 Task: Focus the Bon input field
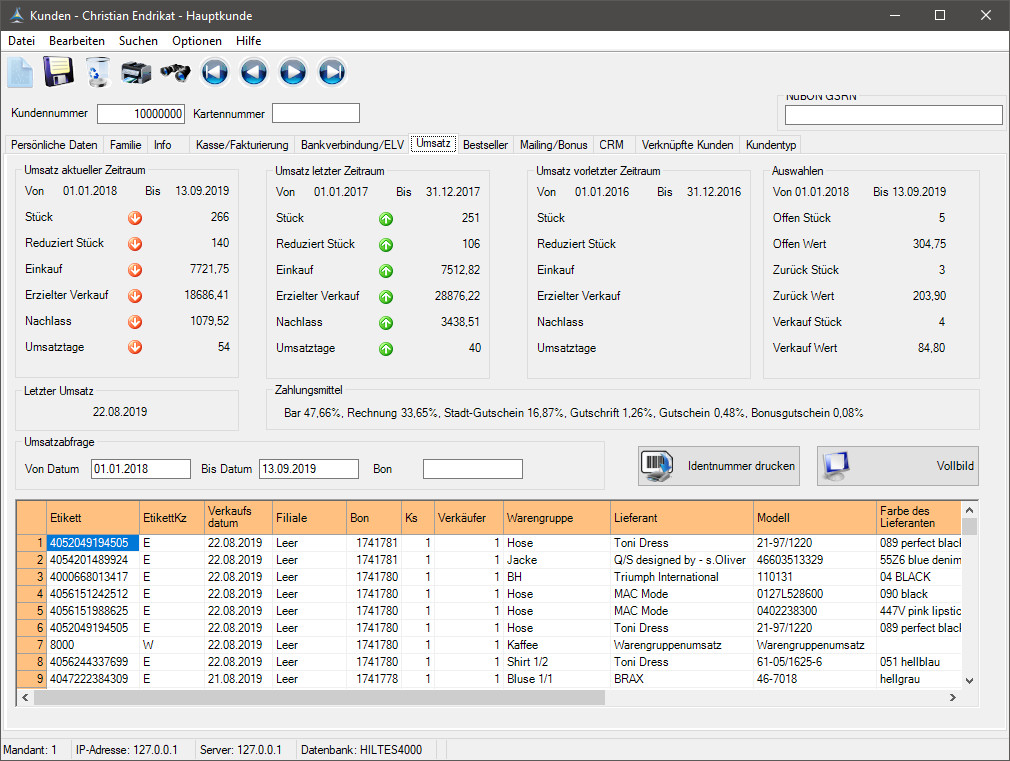click(472, 469)
